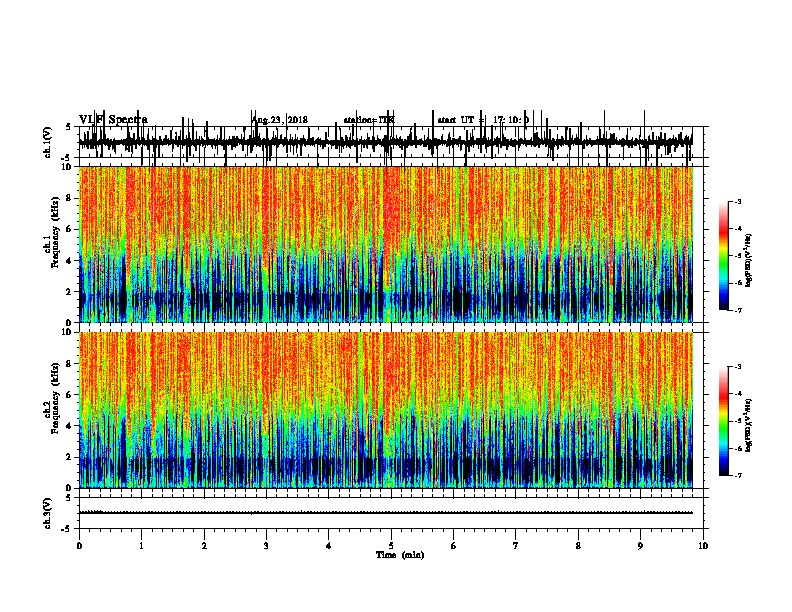Click inside the ch.2 spectrogram panel
This screenshot has height=612, width=792.
pyautogui.click(x=386, y=410)
